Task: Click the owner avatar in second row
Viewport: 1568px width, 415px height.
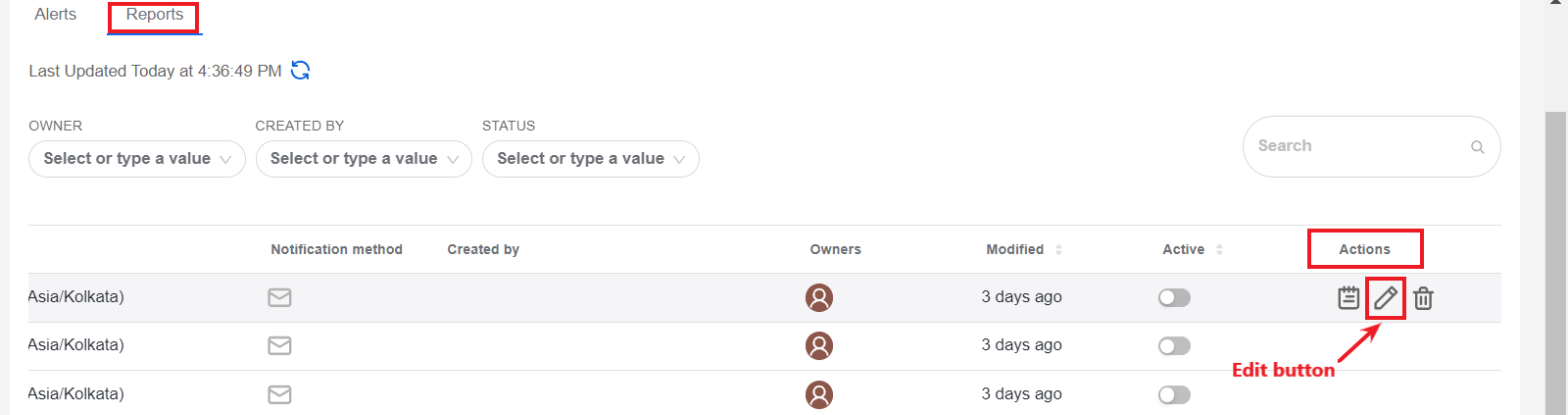Action: [x=819, y=345]
